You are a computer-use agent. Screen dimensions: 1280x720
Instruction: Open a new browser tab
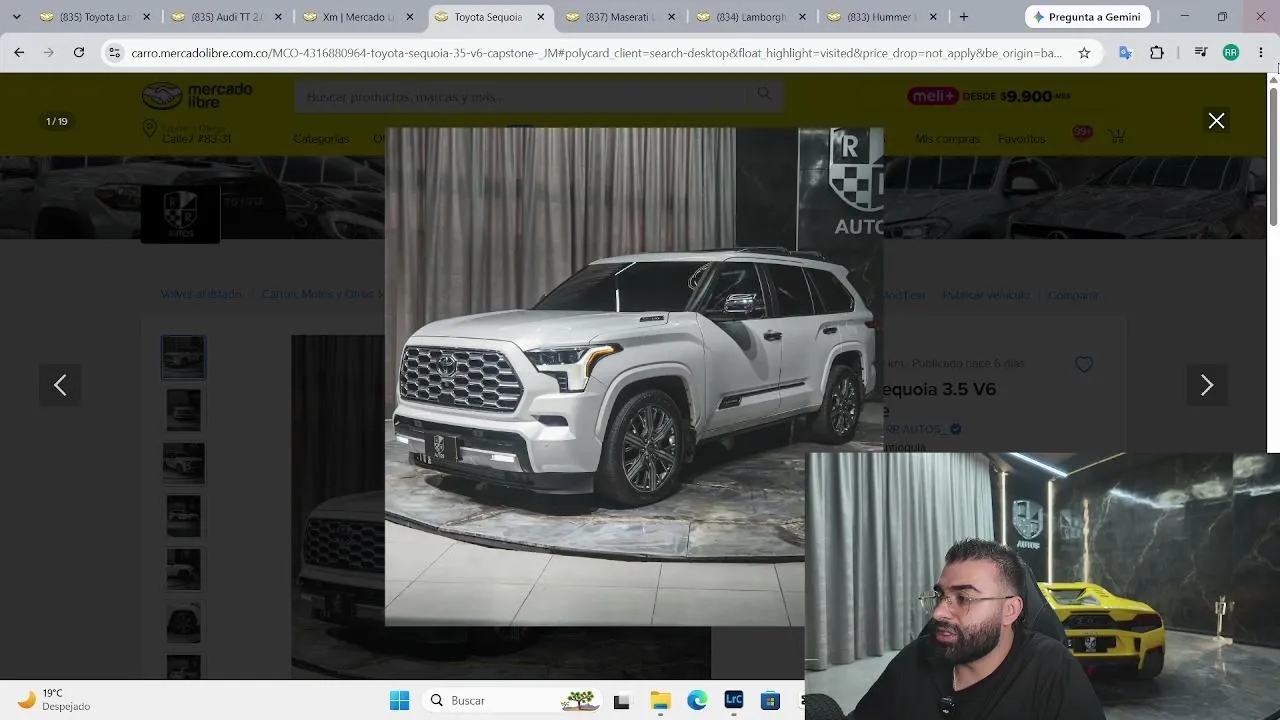[964, 17]
